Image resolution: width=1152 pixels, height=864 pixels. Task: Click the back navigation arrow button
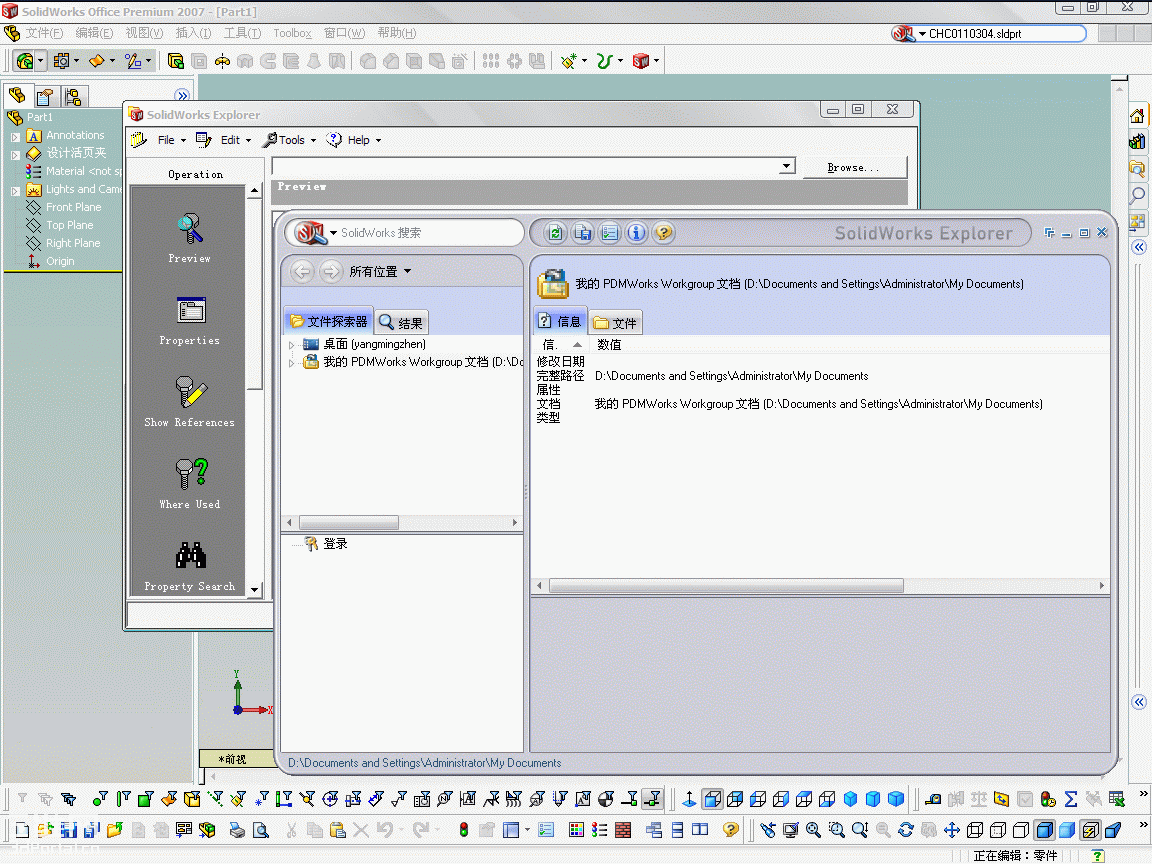302,272
